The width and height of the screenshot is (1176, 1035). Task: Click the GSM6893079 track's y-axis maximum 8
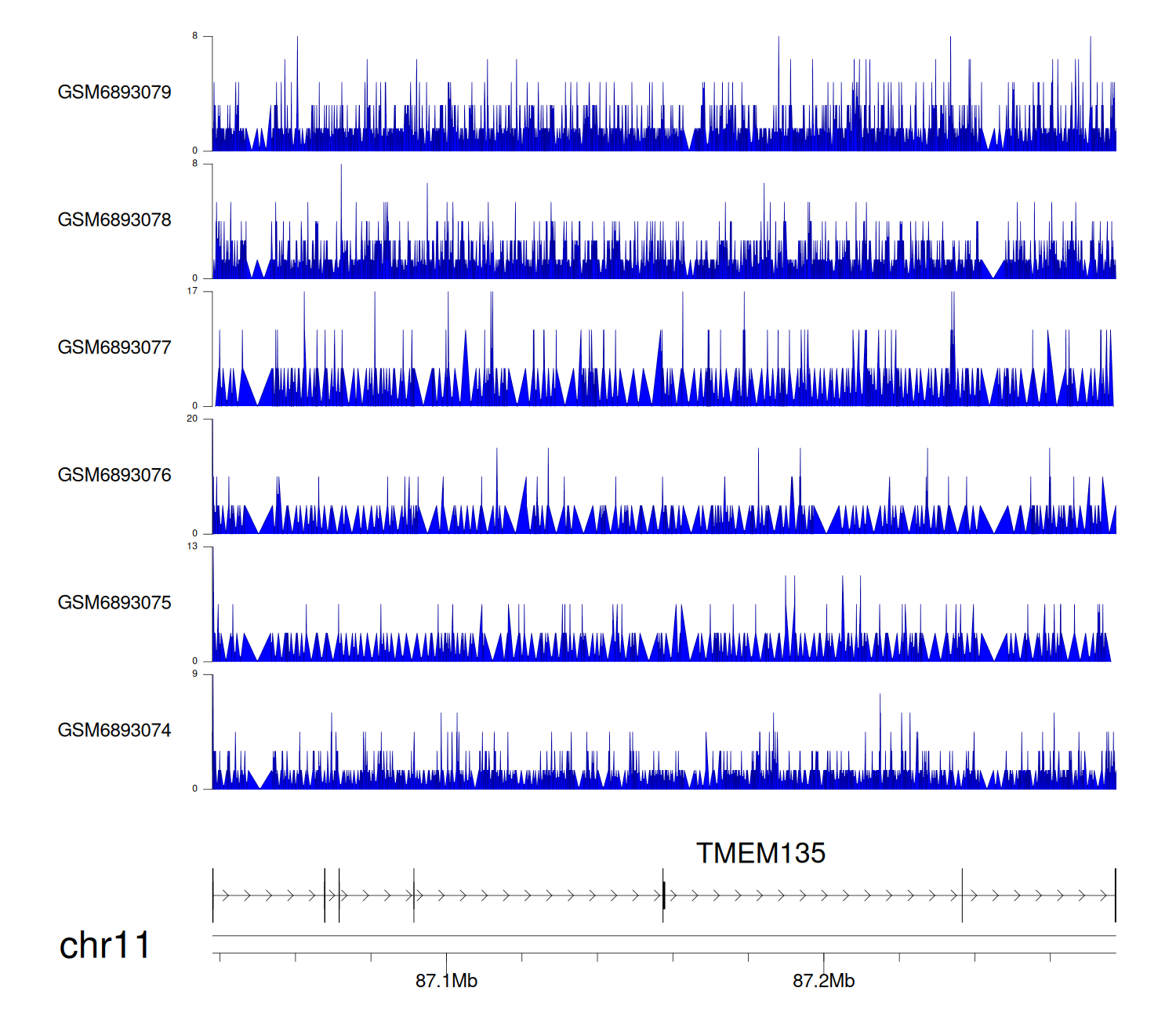(x=194, y=36)
